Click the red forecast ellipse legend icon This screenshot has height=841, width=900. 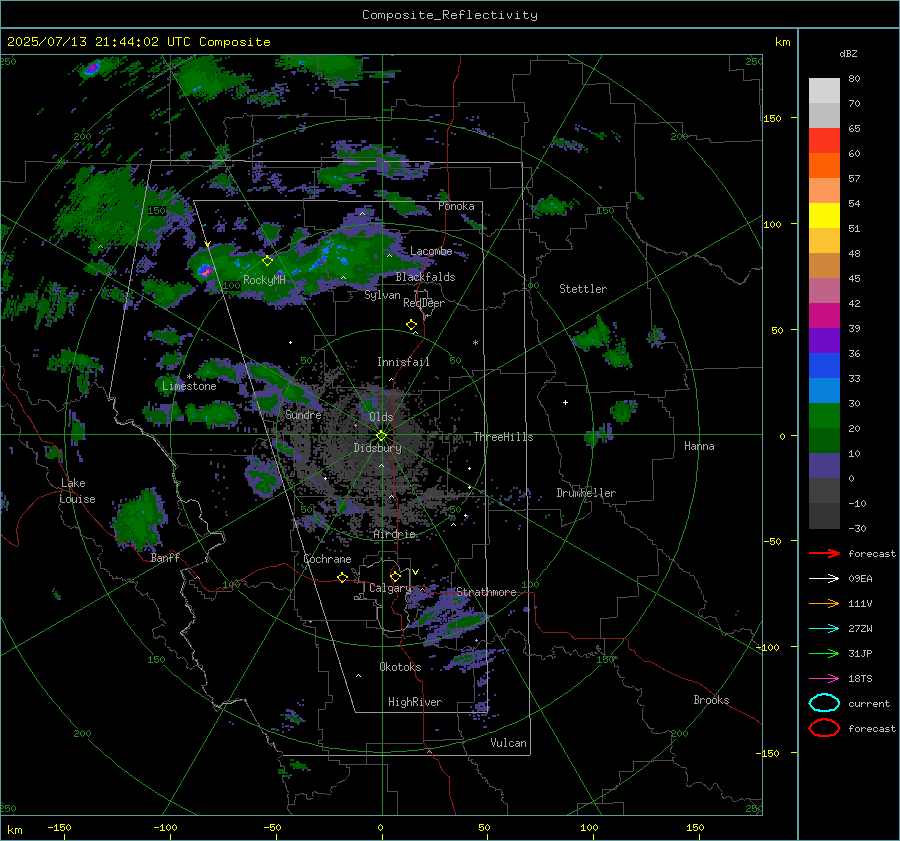pyautogui.click(x=824, y=728)
